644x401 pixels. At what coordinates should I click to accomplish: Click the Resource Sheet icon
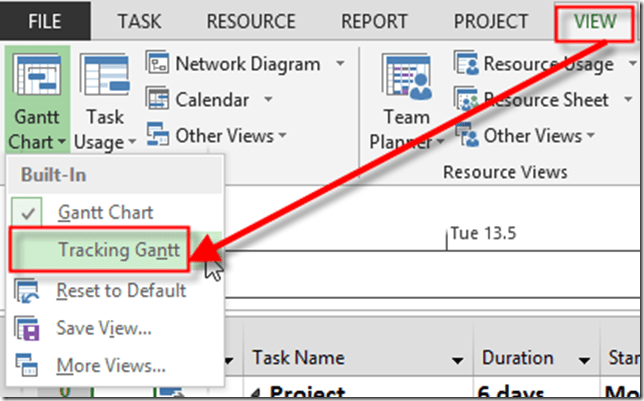pyautogui.click(x=467, y=99)
